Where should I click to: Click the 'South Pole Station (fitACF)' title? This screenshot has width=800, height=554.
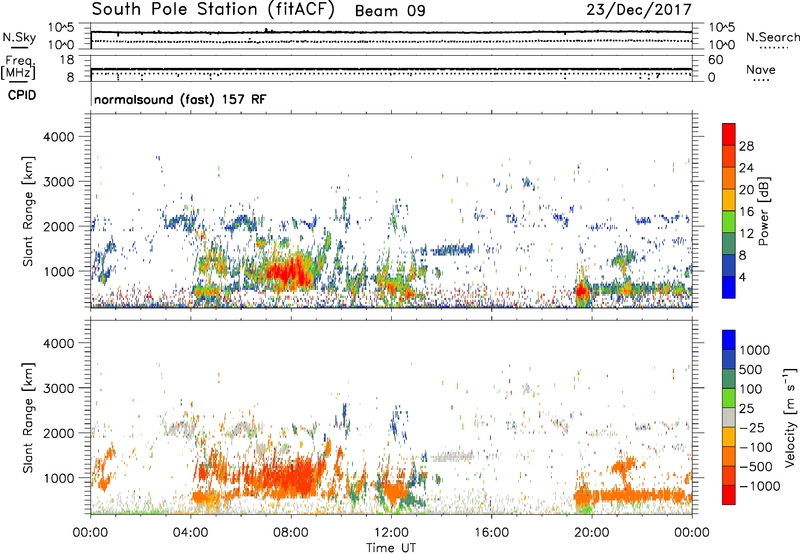[x=213, y=9]
